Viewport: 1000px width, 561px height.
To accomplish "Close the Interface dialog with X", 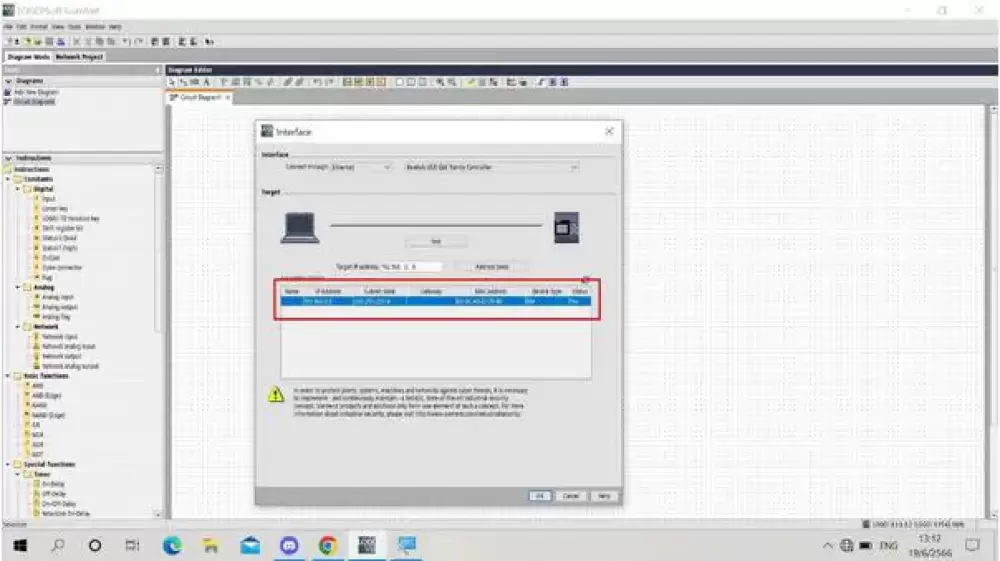I will [x=609, y=131].
